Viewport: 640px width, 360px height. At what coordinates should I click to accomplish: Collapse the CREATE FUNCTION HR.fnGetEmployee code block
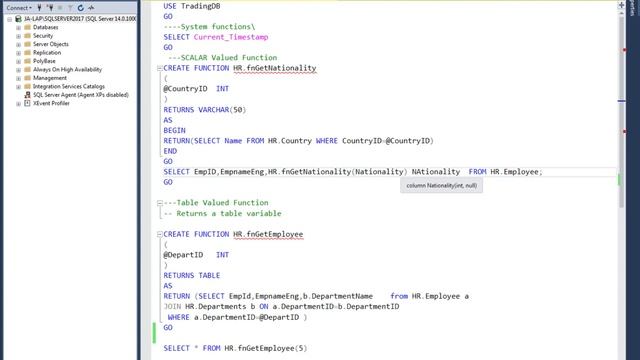160,234
